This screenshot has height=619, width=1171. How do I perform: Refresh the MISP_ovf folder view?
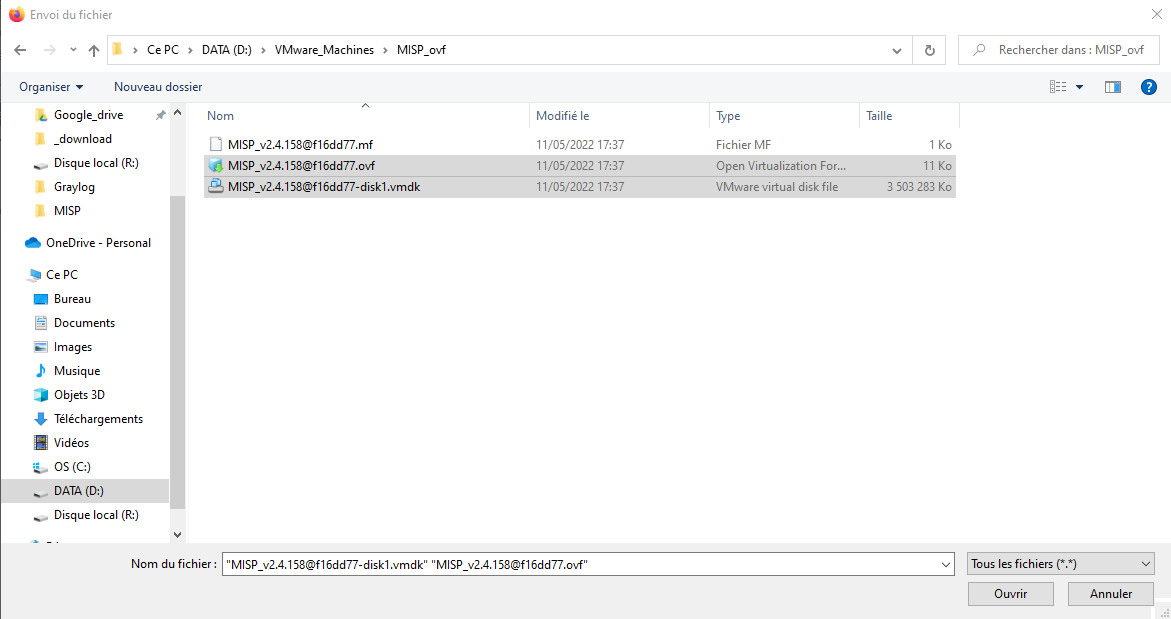pyautogui.click(x=930, y=50)
